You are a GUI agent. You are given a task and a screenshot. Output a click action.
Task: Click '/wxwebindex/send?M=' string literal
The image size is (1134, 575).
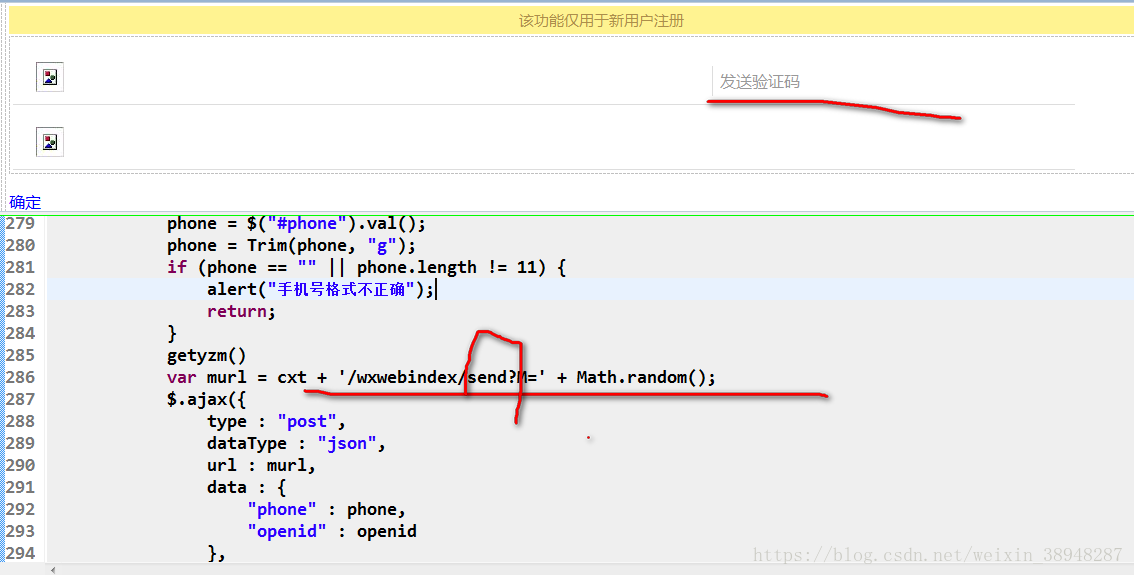pyautogui.click(x=442, y=378)
